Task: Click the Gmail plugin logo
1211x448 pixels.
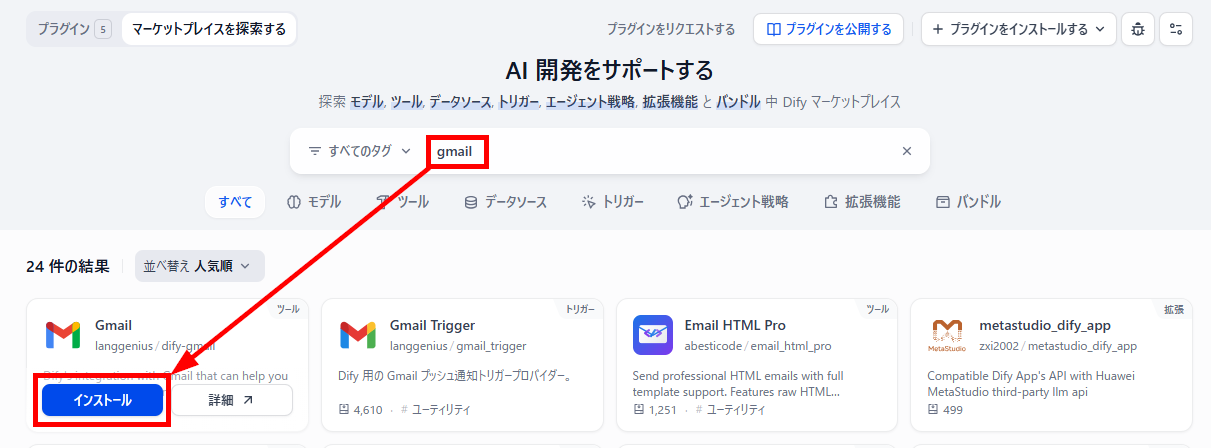Action: click(x=63, y=335)
